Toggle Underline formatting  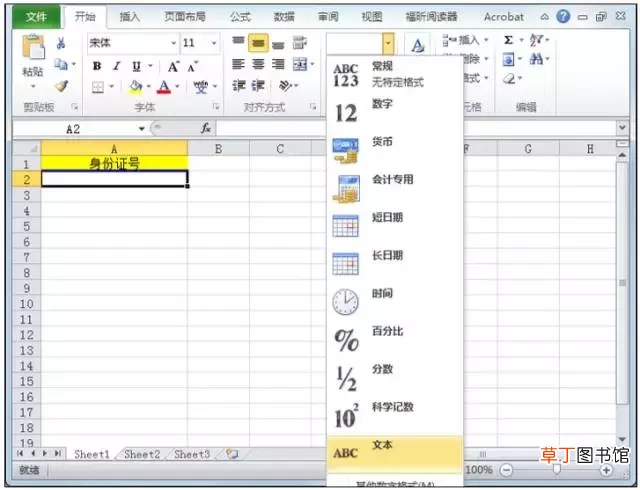136,66
